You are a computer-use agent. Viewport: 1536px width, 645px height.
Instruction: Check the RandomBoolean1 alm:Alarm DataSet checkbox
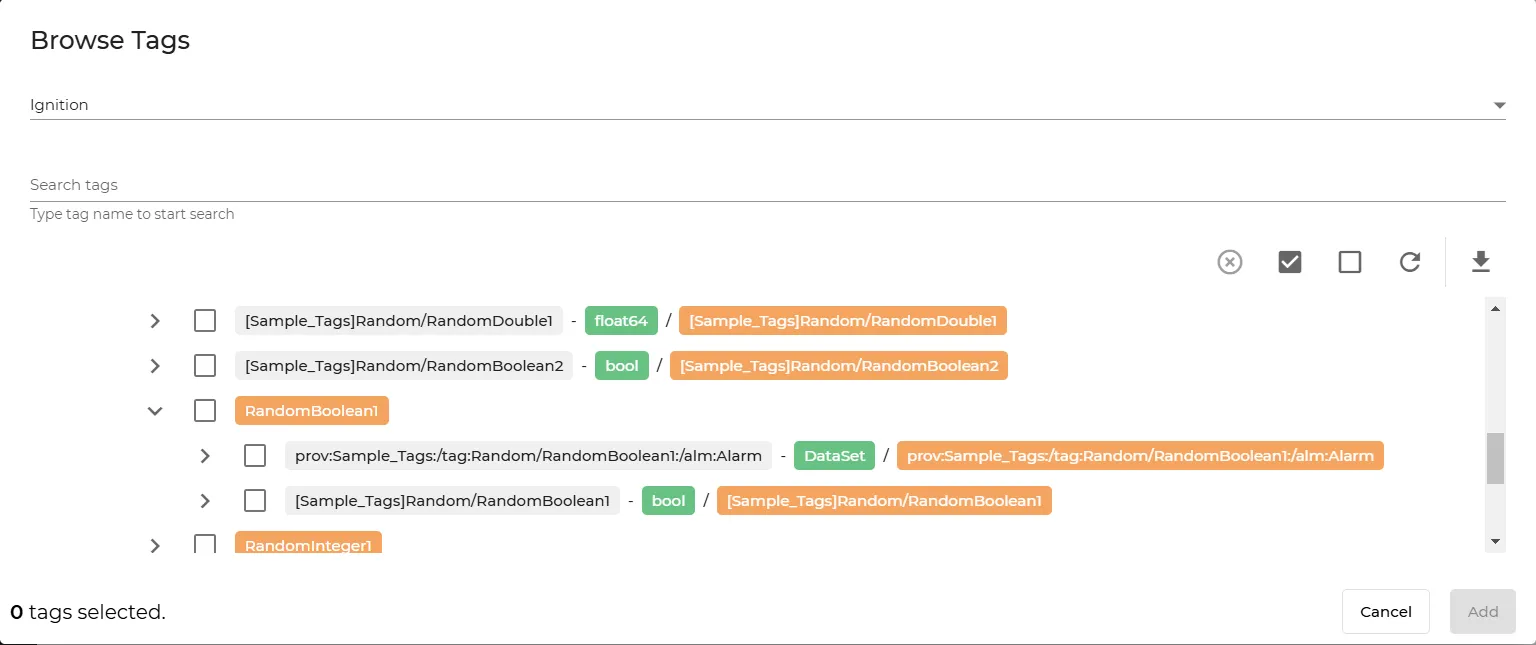(255, 456)
